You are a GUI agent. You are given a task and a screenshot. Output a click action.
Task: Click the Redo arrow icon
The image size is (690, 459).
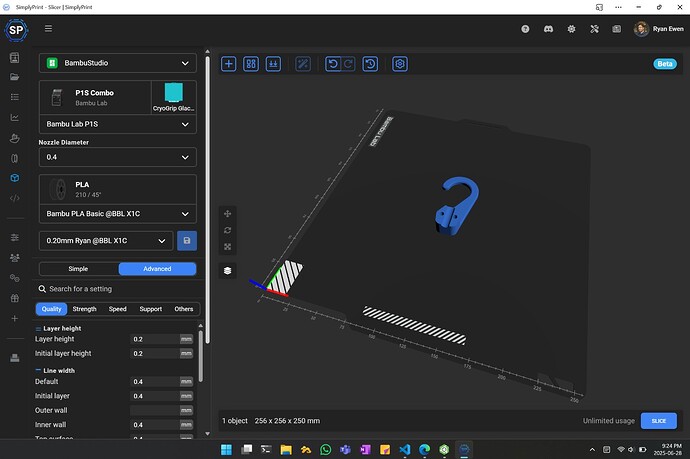[348, 64]
